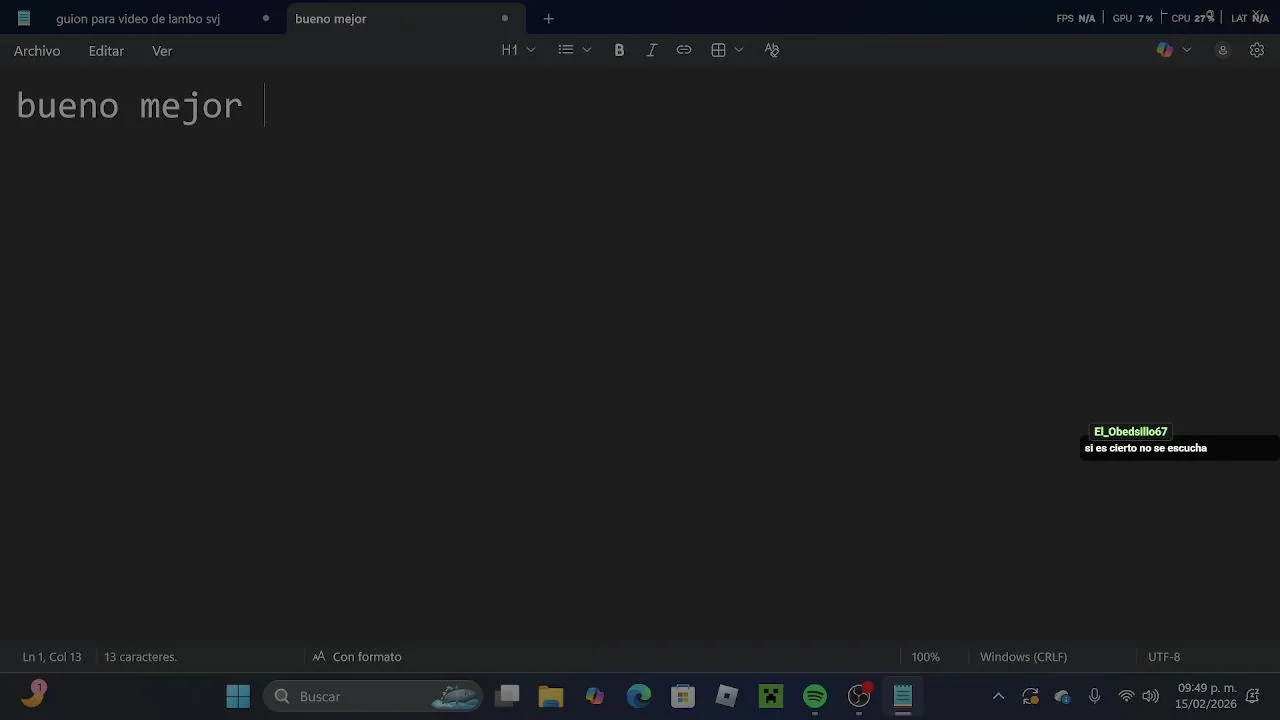Insert a link with the link icon
1280x720 pixels.
(684, 50)
